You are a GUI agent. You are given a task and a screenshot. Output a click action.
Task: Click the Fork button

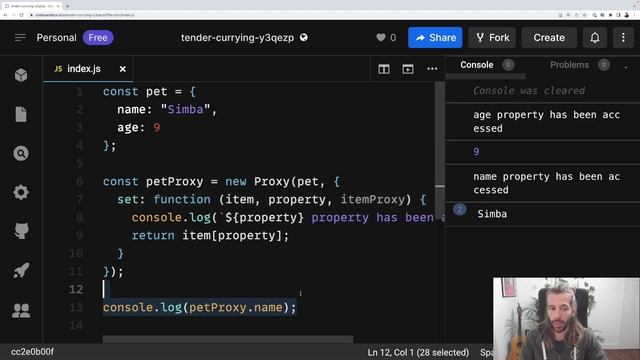coord(492,38)
